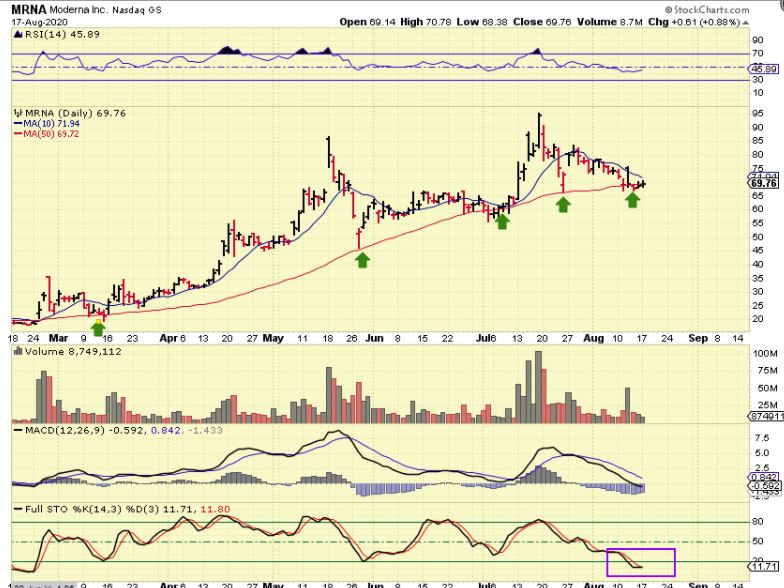
Task: Click the Sep label below the price chart
Action: tap(698, 338)
